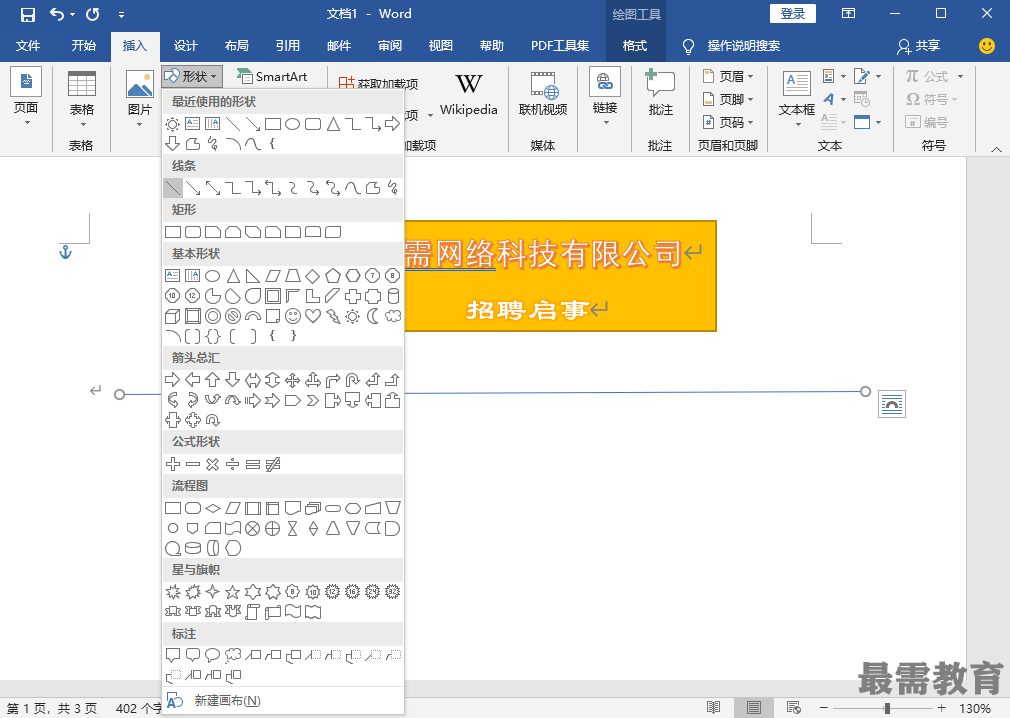Open the 文本框 text box dropdown
The width and height of the screenshot is (1010, 718).
pos(797,98)
